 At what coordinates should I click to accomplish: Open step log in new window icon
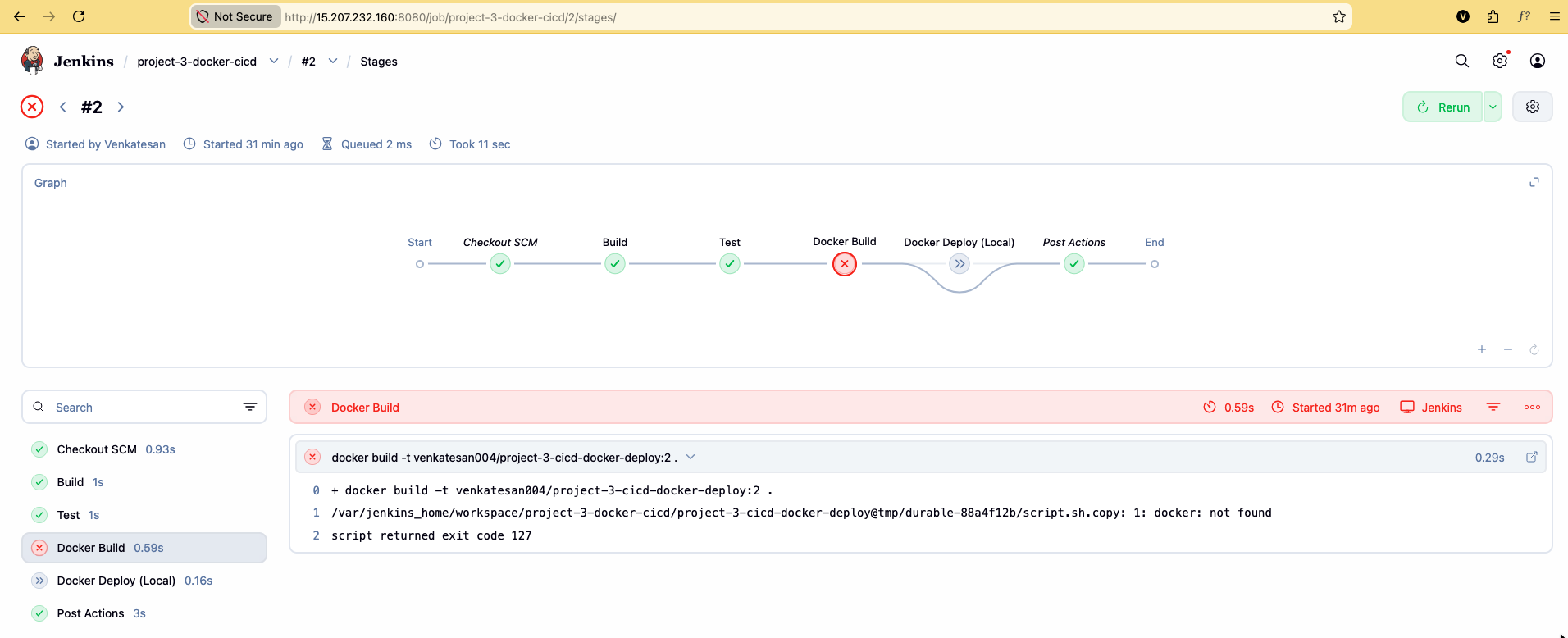[x=1531, y=457]
